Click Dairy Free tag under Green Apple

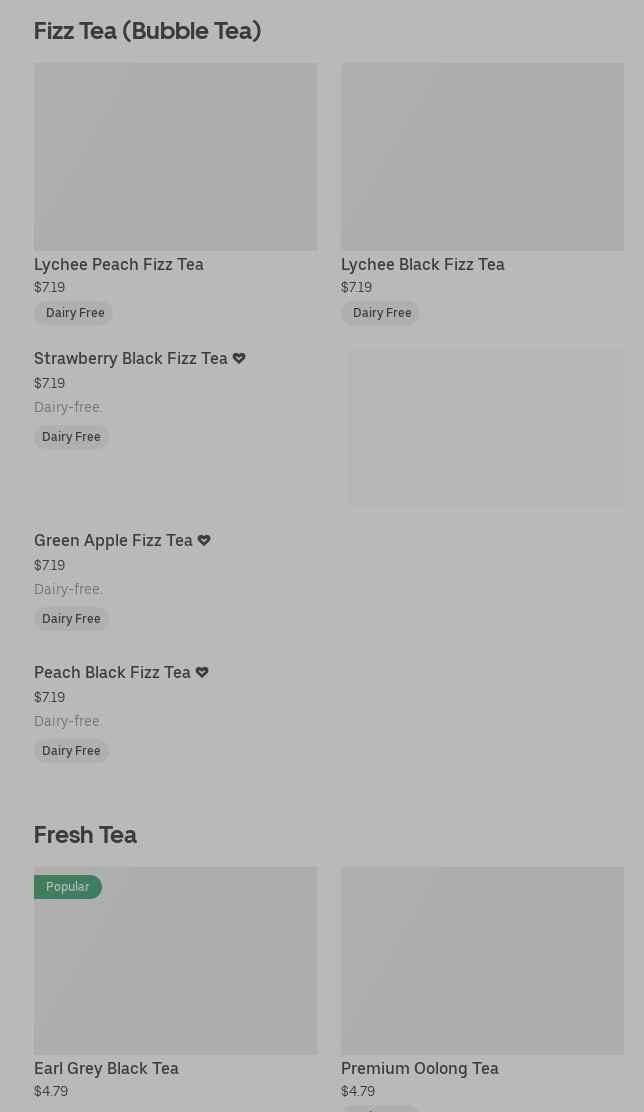tap(71, 619)
